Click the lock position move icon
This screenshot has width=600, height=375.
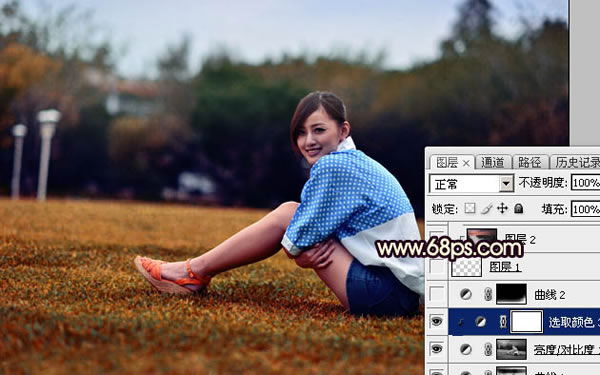[x=502, y=208]
